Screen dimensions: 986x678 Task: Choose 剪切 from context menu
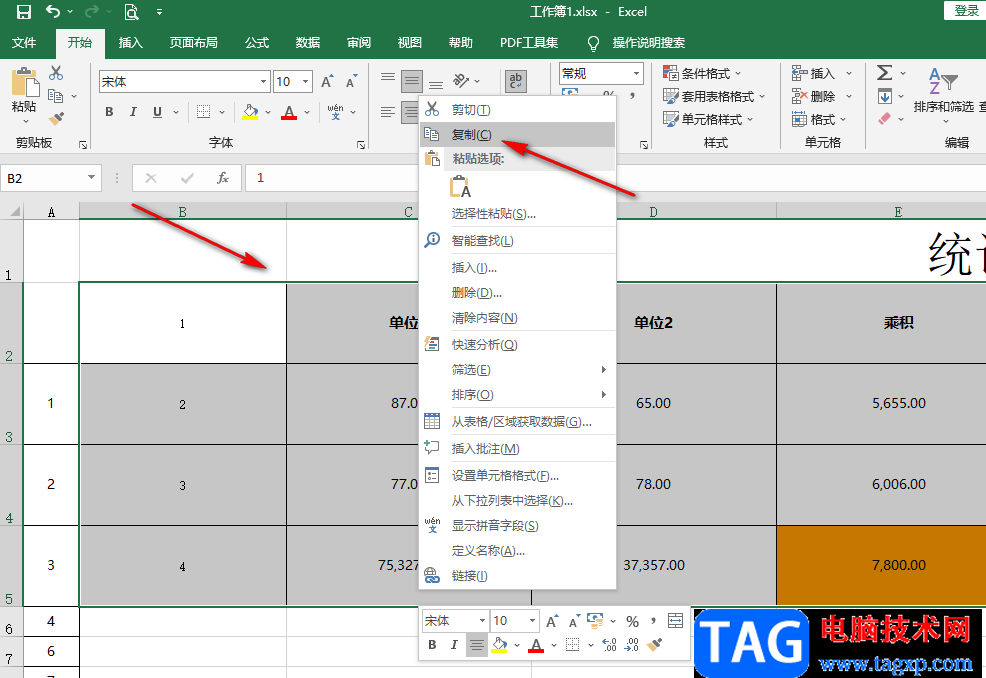coord(517,110)
